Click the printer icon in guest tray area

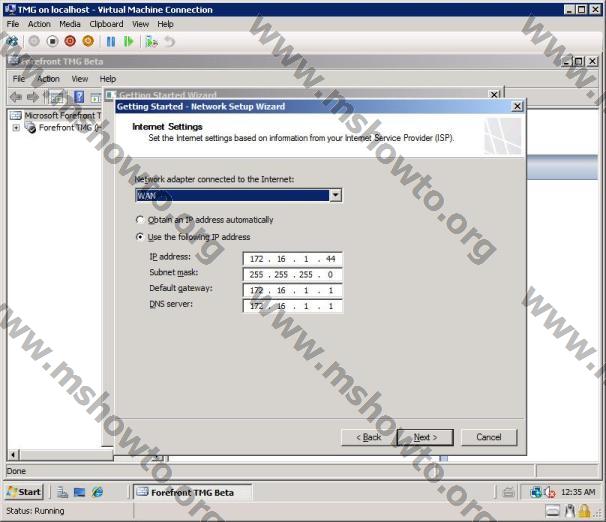tap(508, 492)
